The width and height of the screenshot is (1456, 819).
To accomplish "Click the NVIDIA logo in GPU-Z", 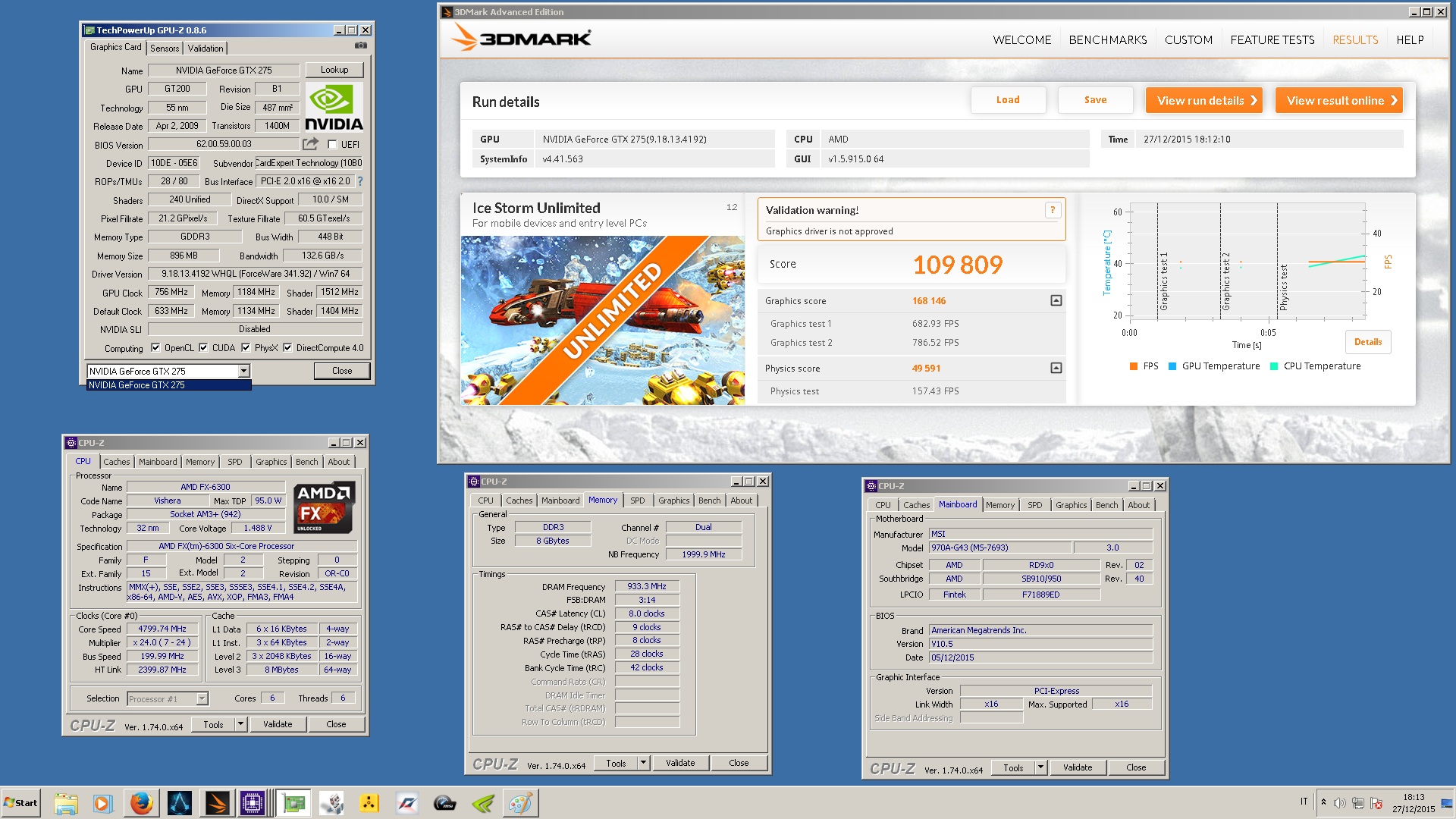I will pos(334,108).
